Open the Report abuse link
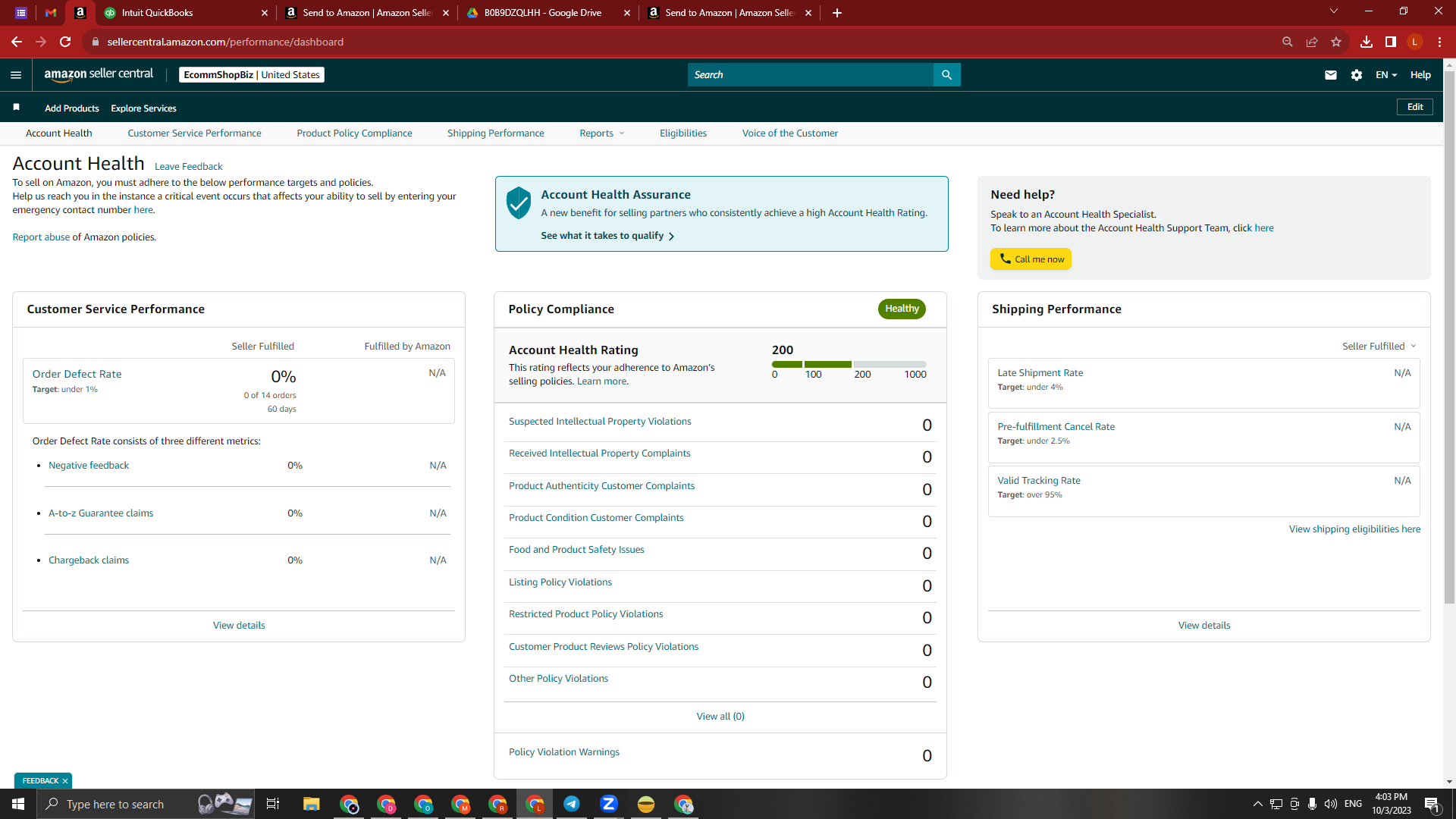Viewport: 1456px width, 819px height. tap(41, 237)
